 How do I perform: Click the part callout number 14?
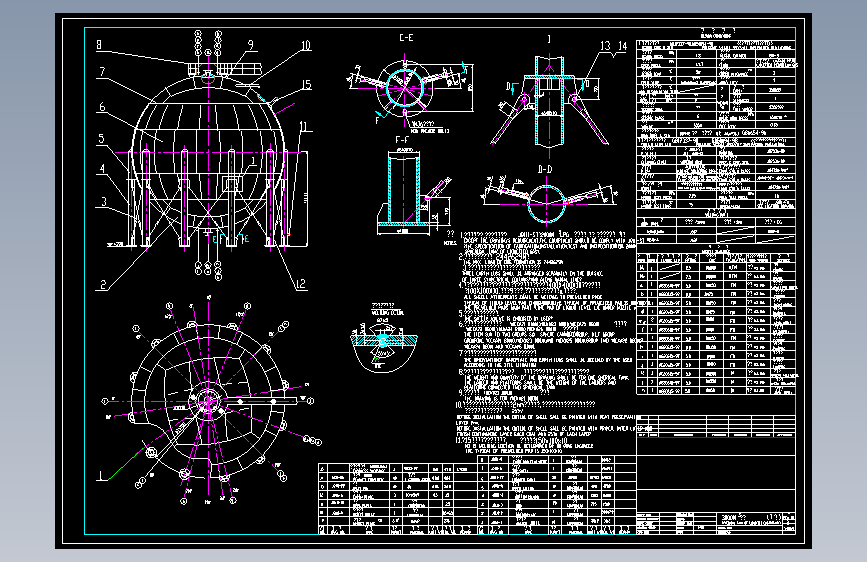(623, 46)
